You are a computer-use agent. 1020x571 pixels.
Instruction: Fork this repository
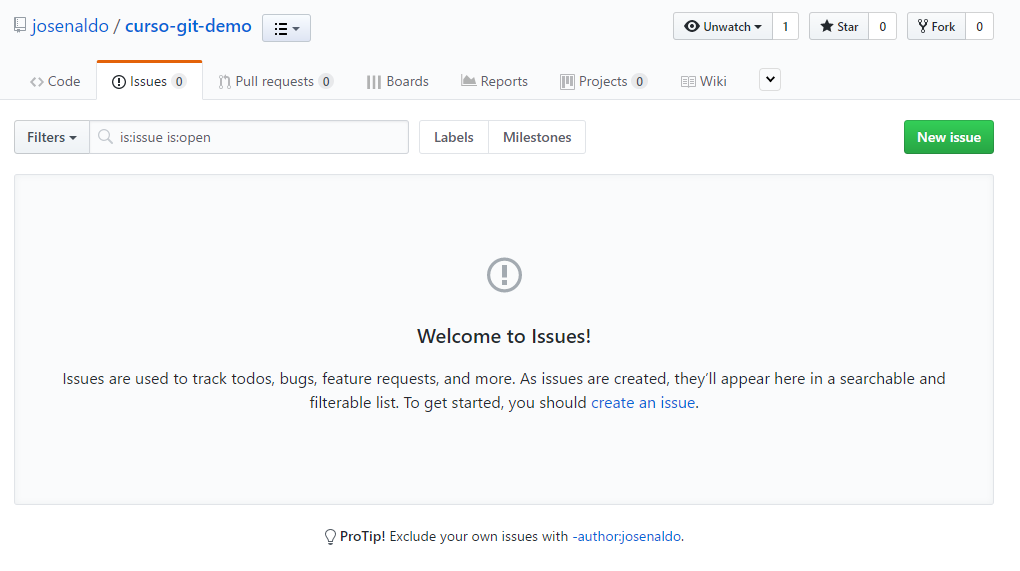tap(936, 27)
